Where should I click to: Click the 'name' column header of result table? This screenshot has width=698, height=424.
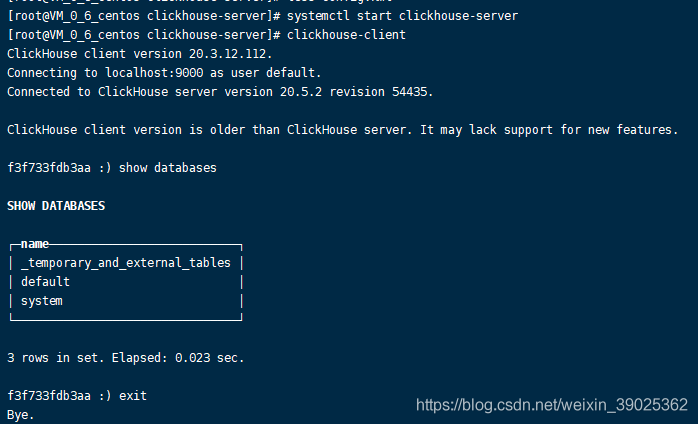point(35,244)
